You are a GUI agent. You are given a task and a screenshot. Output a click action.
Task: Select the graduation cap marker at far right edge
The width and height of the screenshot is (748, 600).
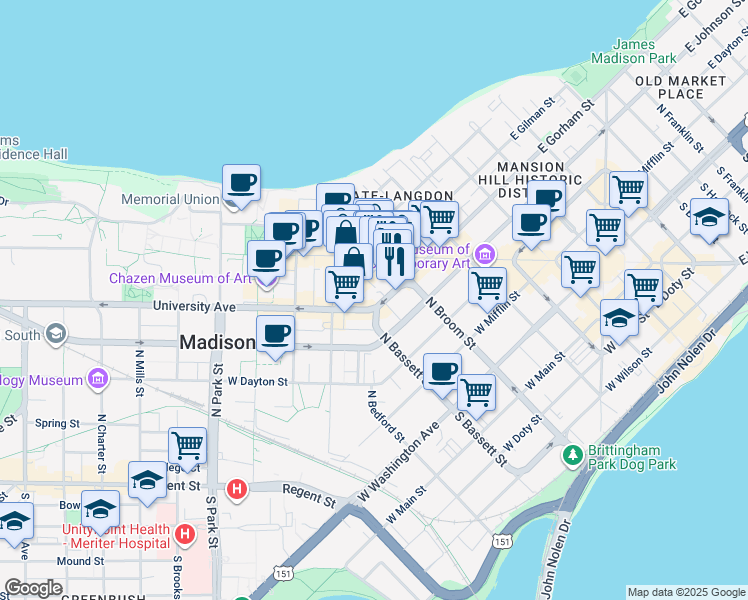[710, 218]
